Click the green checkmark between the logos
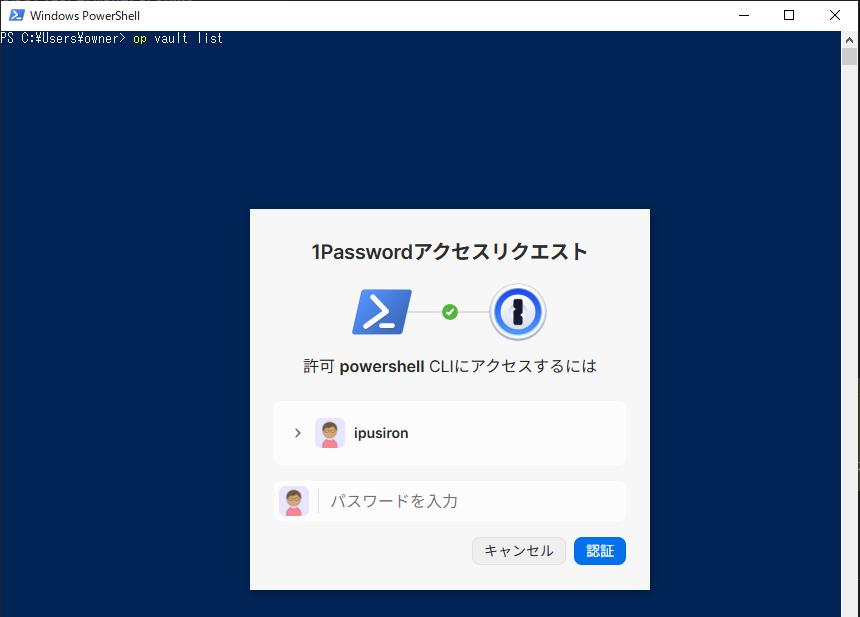Screen dimensions: 860x617 pyautogui.click(x=450, y=312)
